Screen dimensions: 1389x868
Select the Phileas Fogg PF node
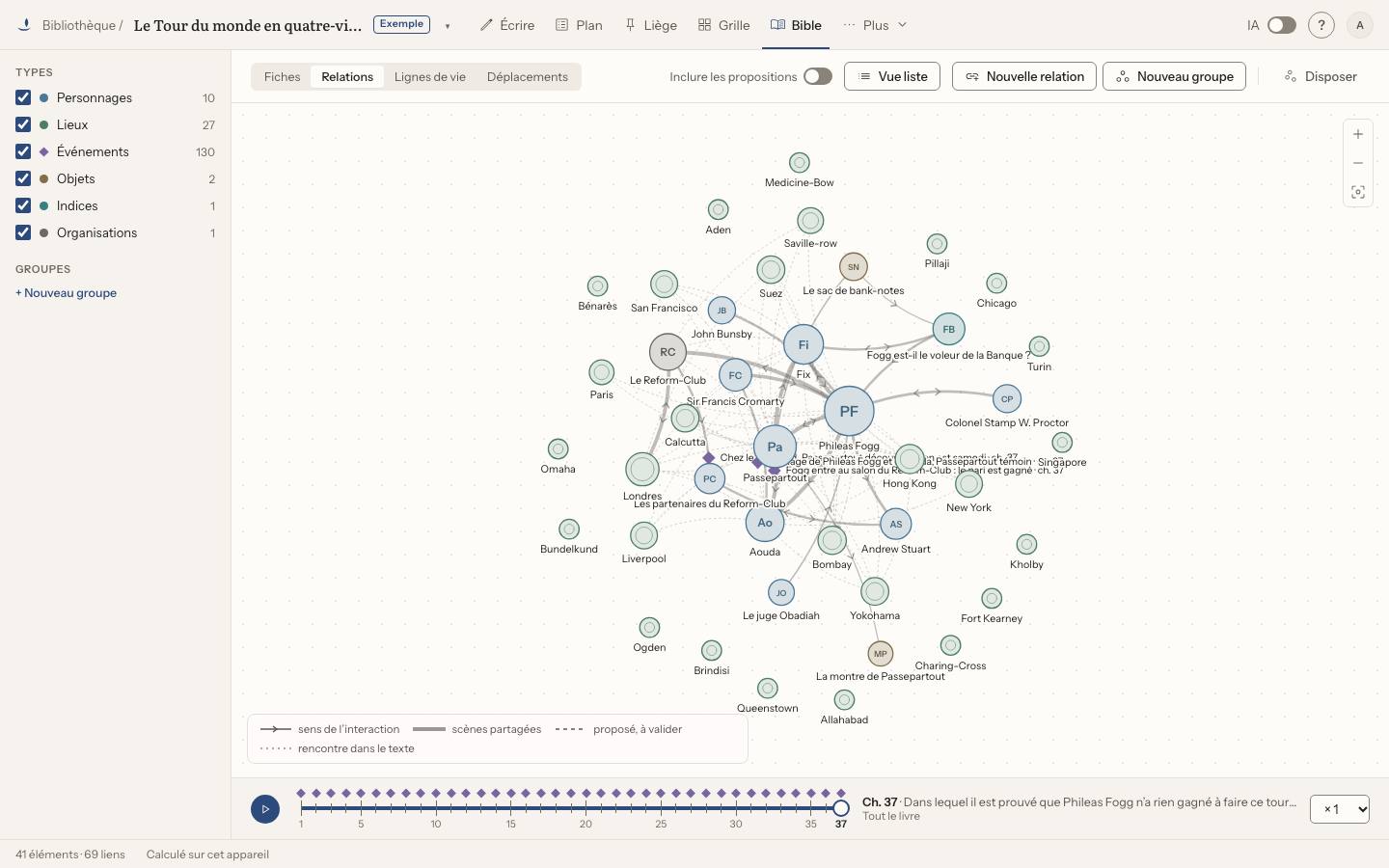(849, 411)
